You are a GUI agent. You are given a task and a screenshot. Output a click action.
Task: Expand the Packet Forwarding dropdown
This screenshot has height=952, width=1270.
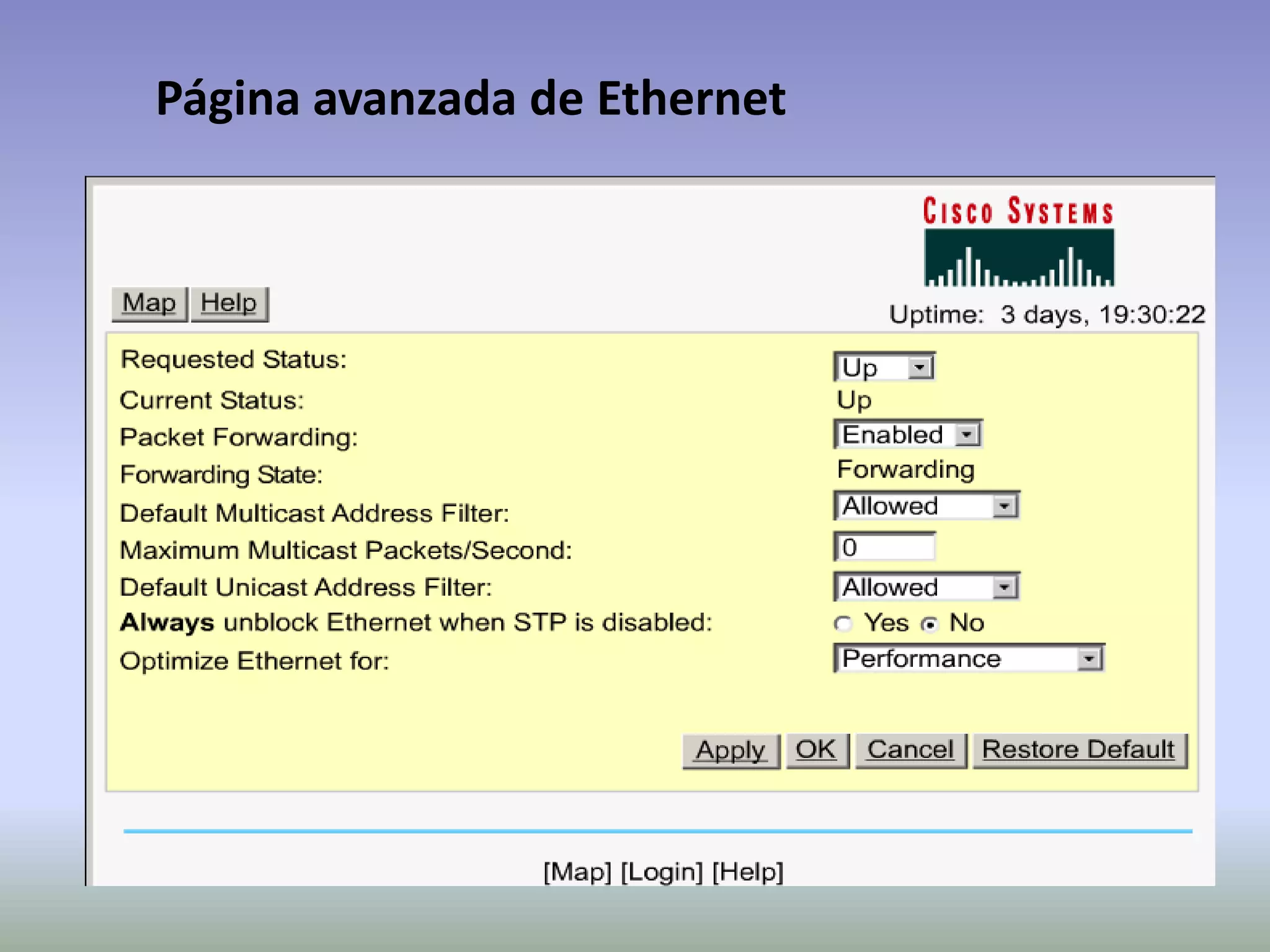(x=908, y=434)
